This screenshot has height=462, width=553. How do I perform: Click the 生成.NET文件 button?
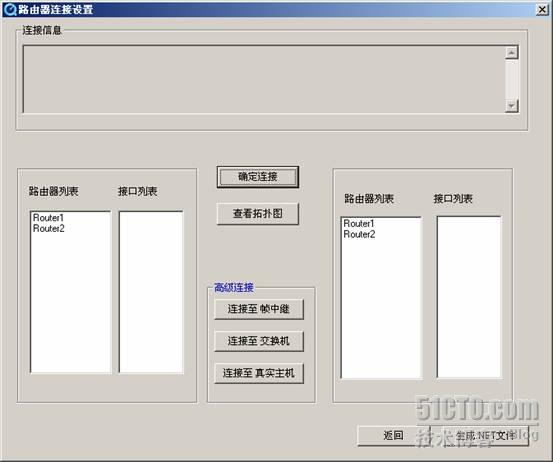(x=485, y=436)
